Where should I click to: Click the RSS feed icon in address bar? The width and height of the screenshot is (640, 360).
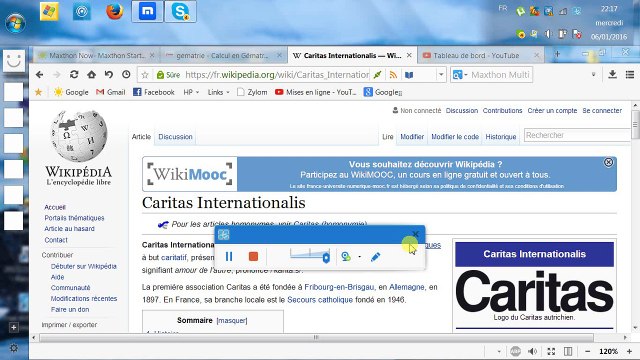(393, 75)
